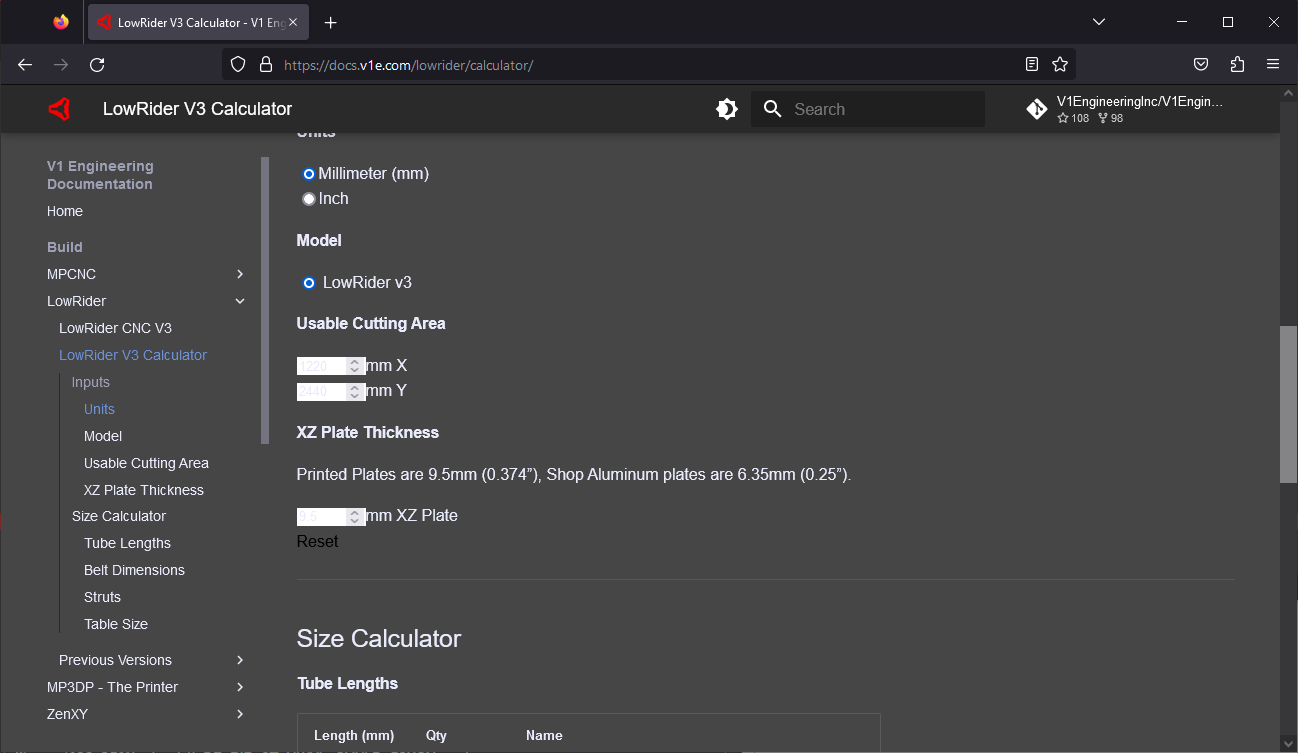This screenshot has height=753, width=1298.
Task: Select Inch as the unit
Action: 308,198
